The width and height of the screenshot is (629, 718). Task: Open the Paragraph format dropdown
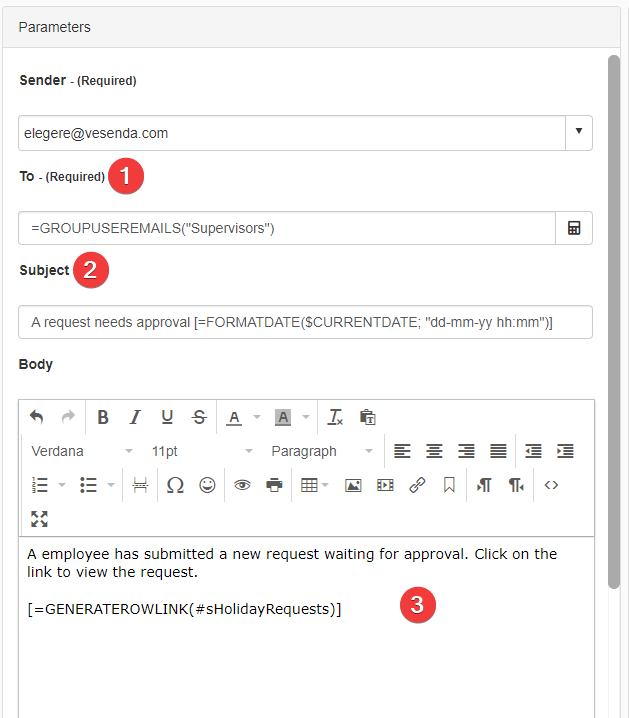pos(322,451)
